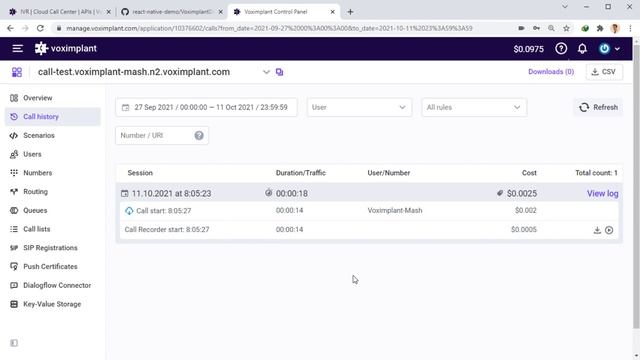Open the browser extensions puzzle icon
This screenshot has height=360, width=640.
(x=600, y=28)
